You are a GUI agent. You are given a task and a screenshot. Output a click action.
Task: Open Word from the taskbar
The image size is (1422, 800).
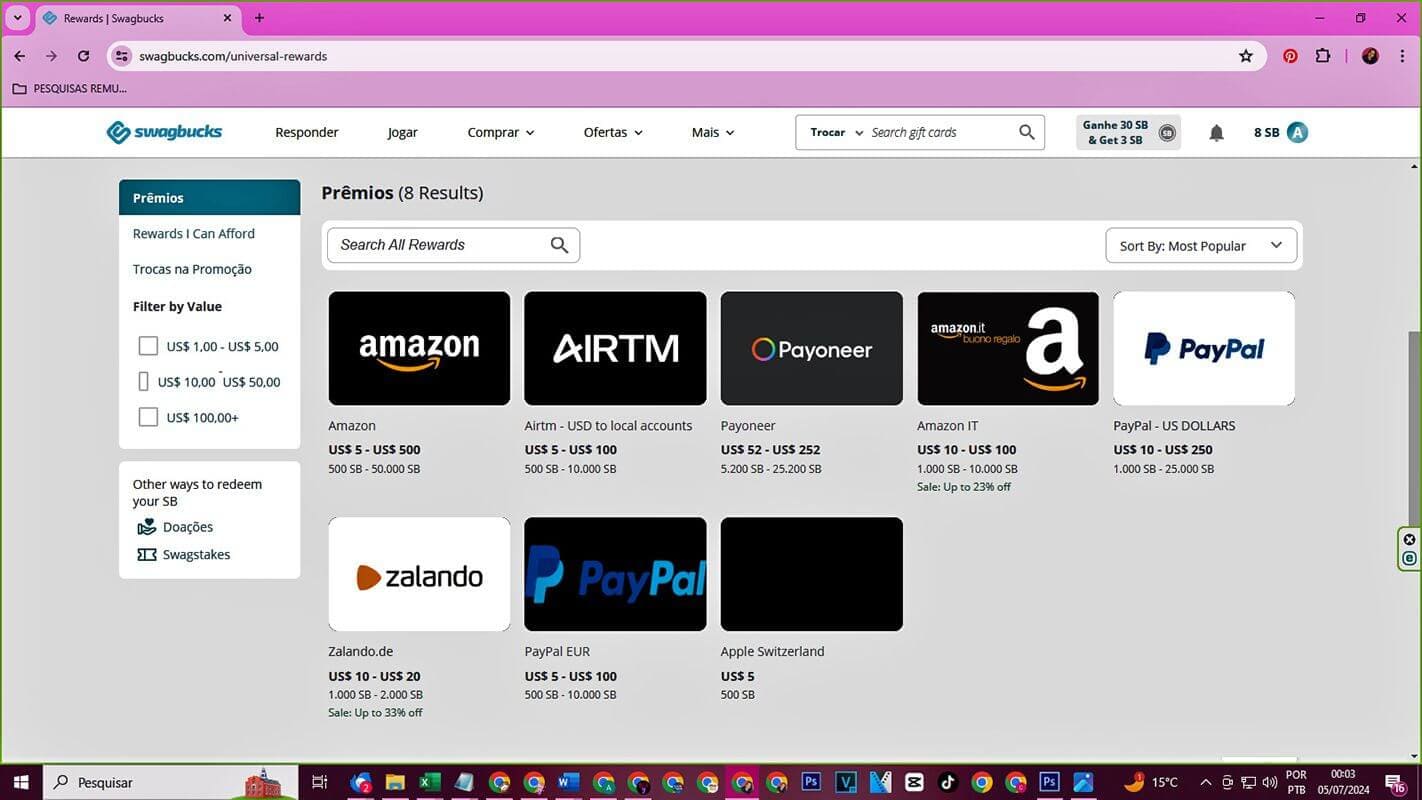[x=568, y=782]
